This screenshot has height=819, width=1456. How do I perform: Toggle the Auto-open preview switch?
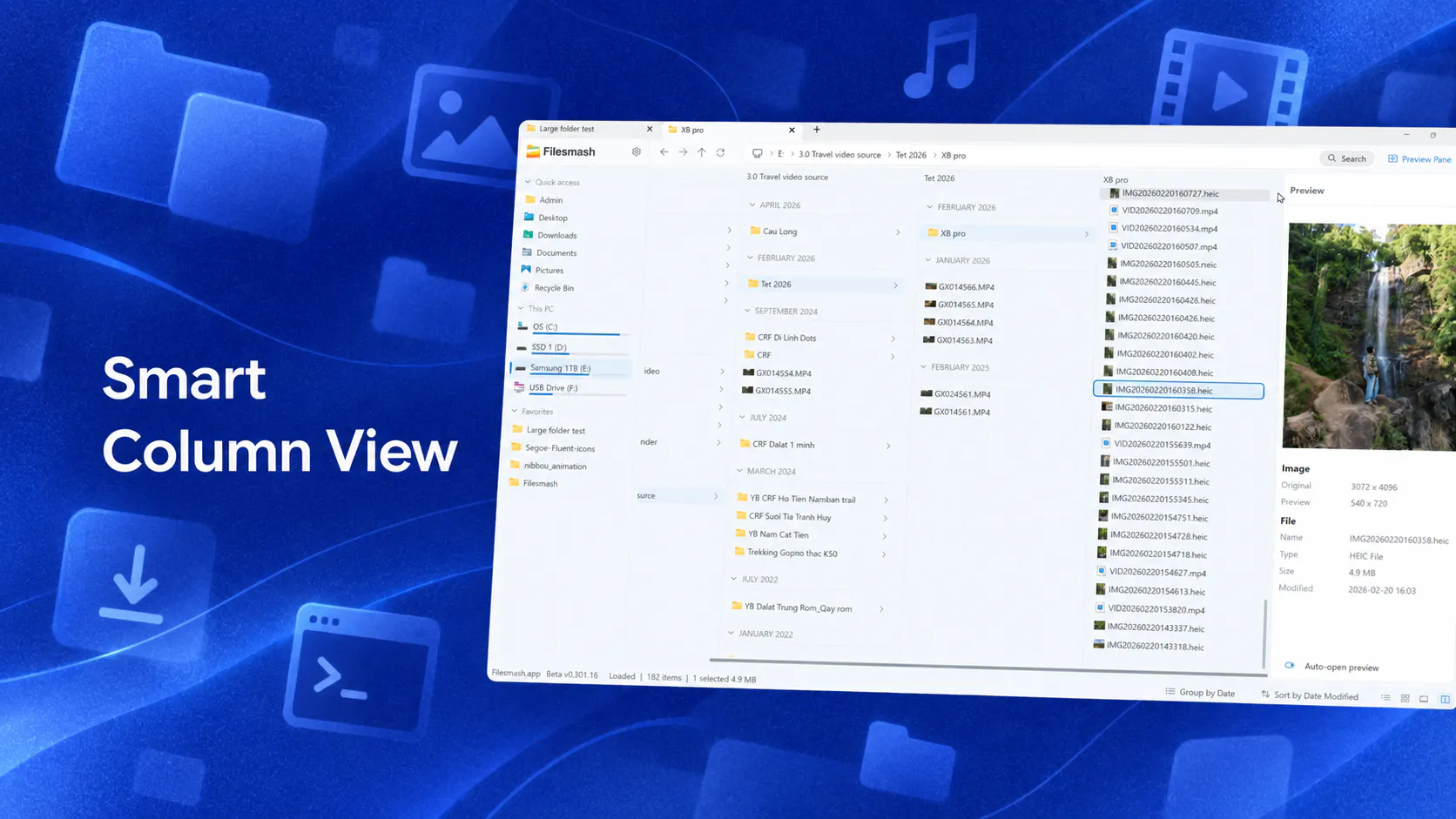click(1290, 666)
